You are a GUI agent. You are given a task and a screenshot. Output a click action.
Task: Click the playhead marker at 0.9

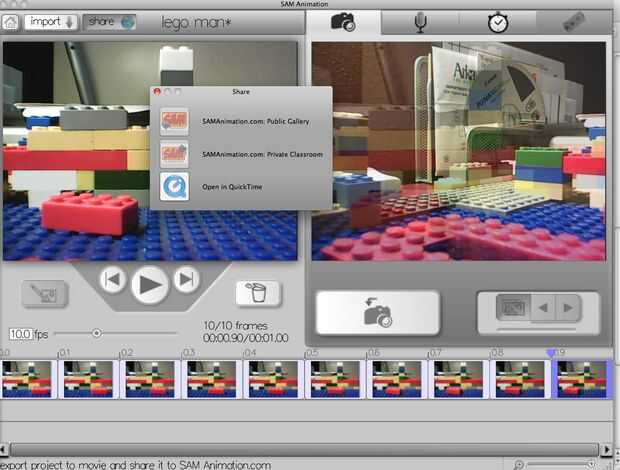tap(551, 353)
